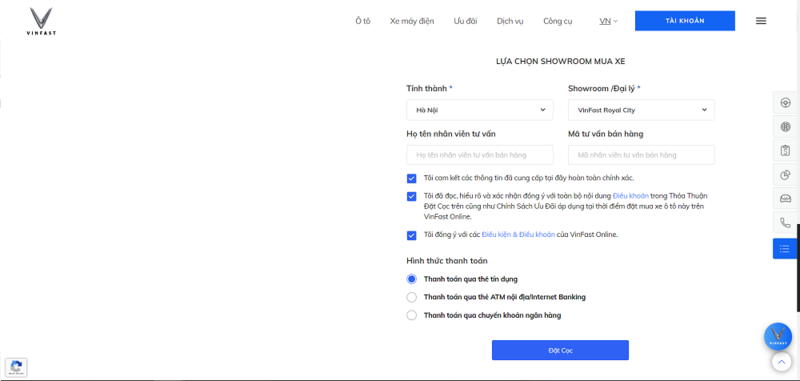Click the 'LỰA CHỌN SHOWROOM MUA XE' heading

pos(560,62)
